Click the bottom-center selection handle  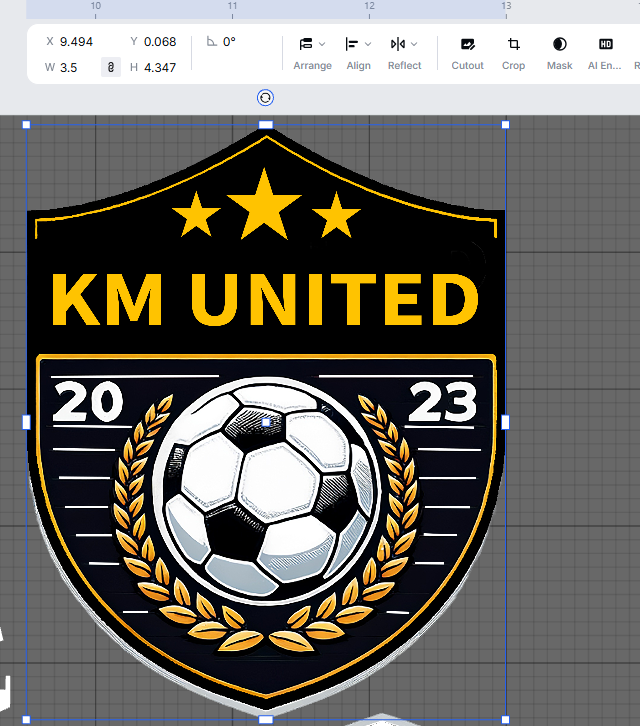(265, 720)
